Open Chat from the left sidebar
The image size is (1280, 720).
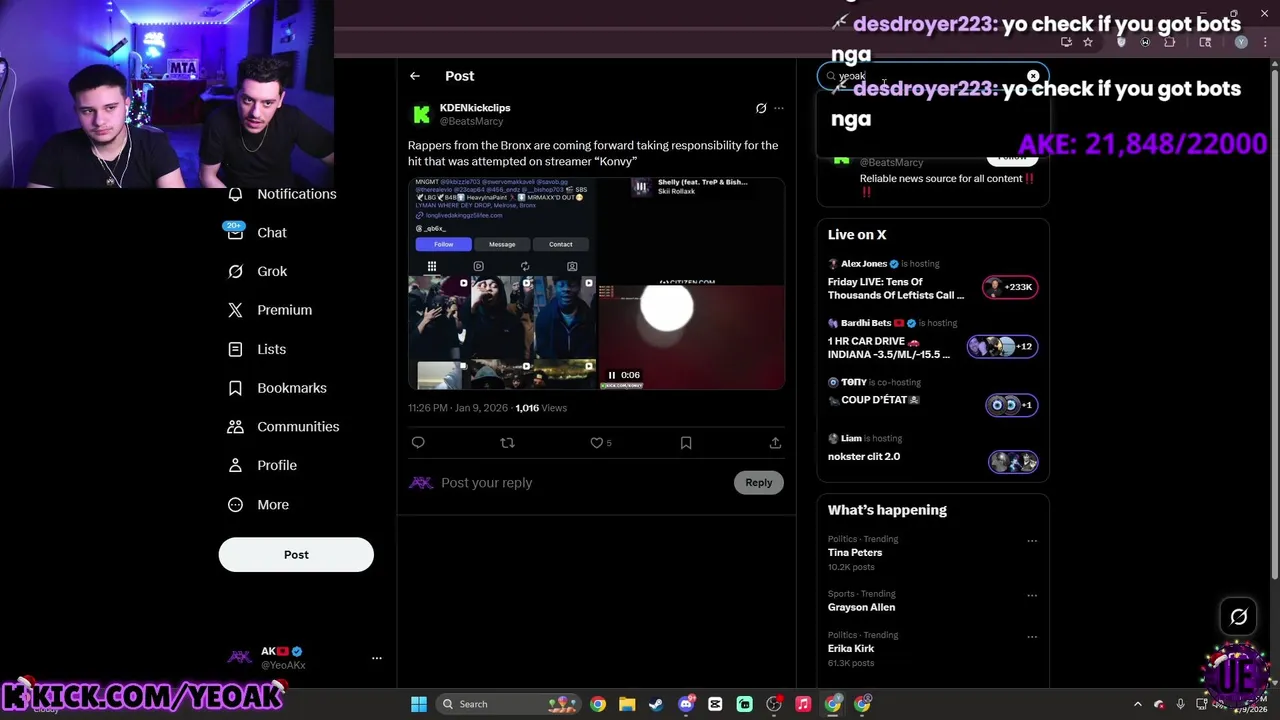coord(257,232)
